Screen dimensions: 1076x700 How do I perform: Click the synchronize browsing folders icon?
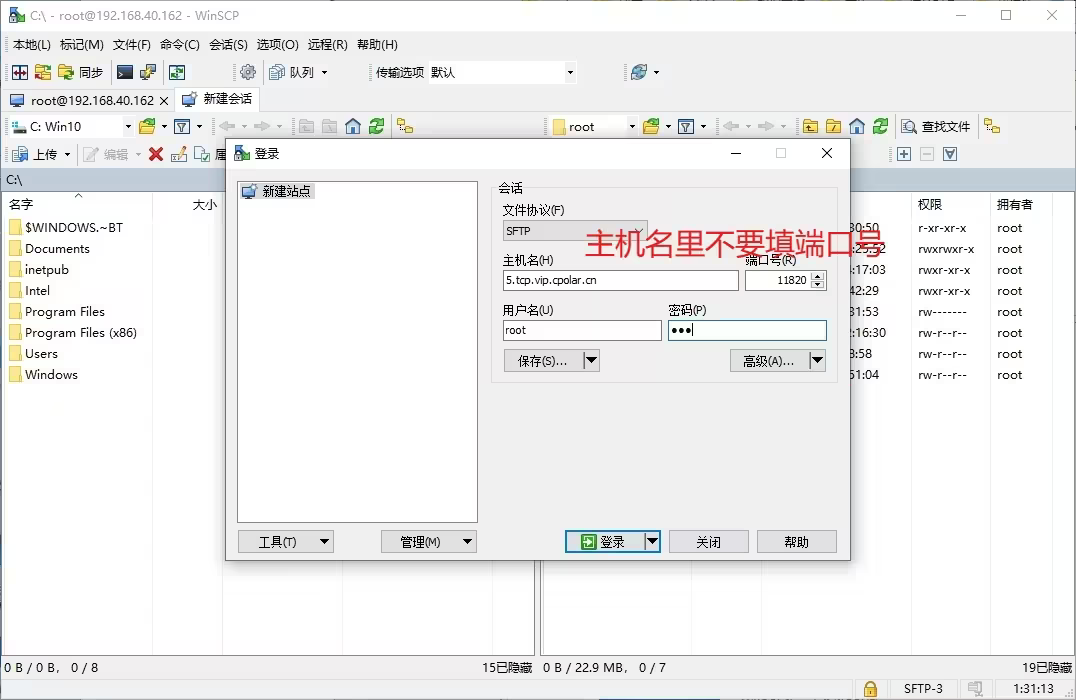coord(43,72)
